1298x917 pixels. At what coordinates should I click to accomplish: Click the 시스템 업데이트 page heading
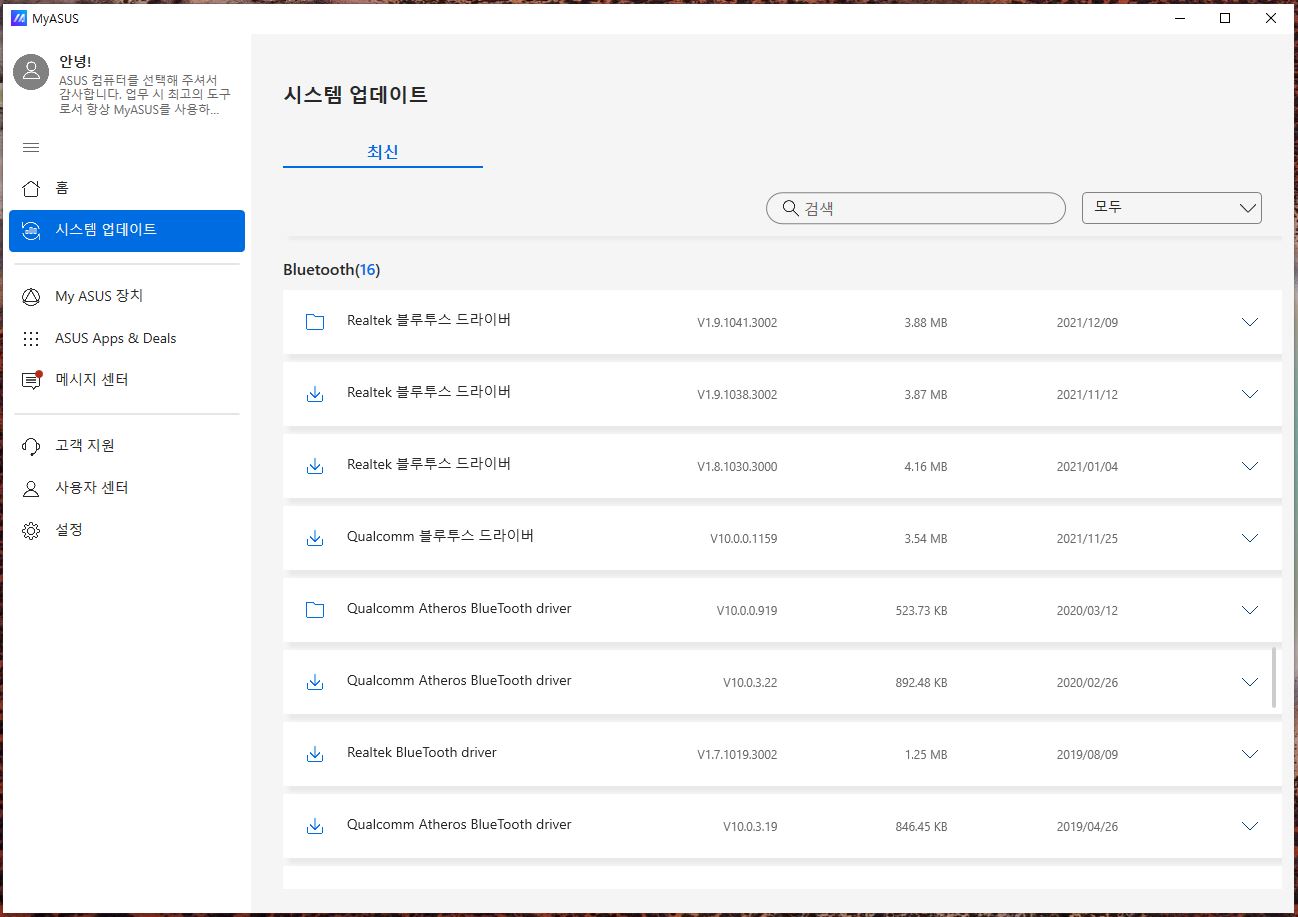tap(355, 95)
